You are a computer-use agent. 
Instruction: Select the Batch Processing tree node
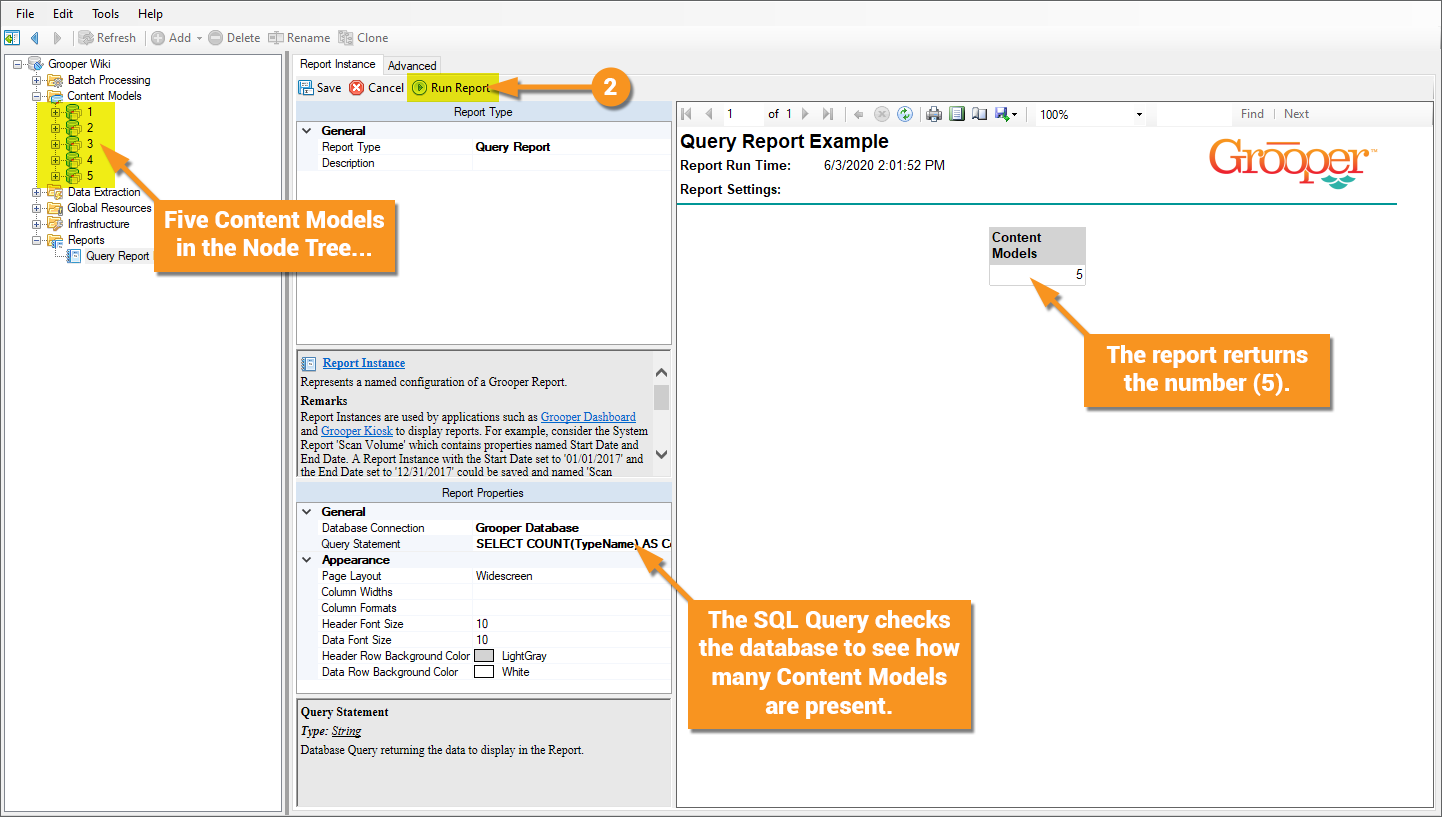point(109,80)
